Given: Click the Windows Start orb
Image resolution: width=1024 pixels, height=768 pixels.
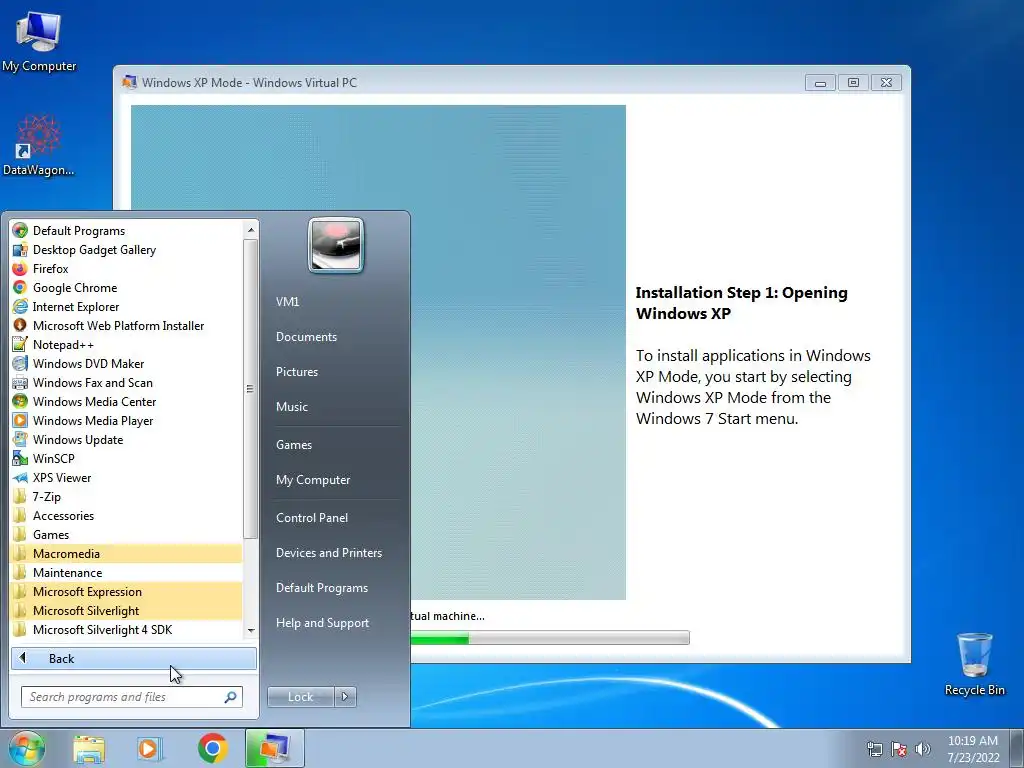Looking at the screenshot, I should tap(27, 748).
